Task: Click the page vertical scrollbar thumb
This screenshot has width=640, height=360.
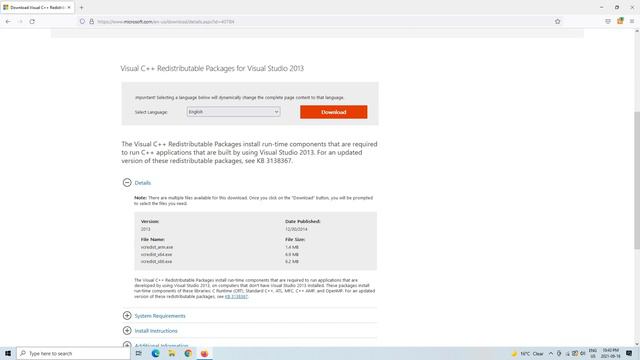Action: tap(637, 180)
